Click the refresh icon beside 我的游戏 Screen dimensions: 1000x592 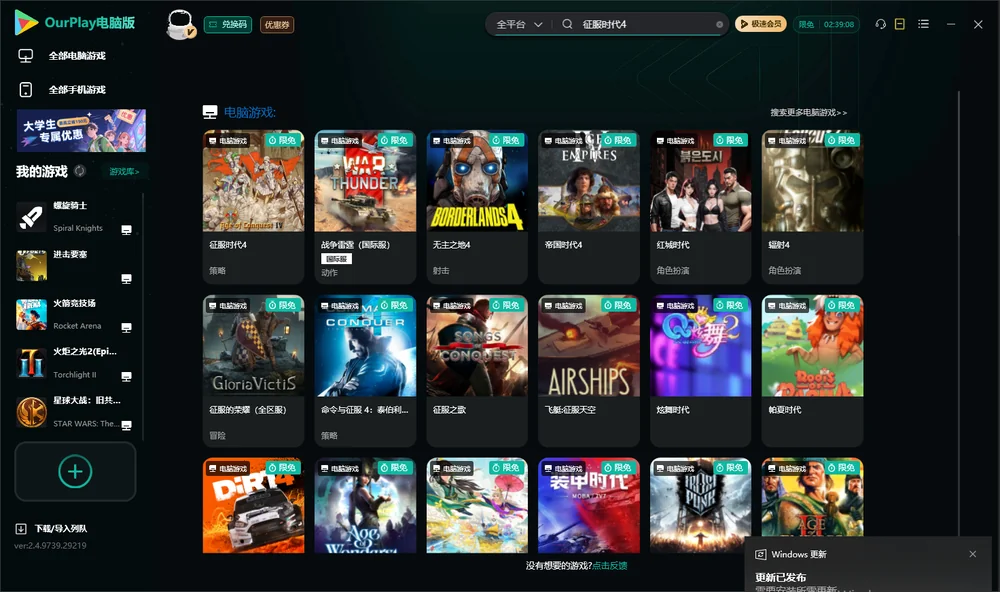click(80, 171)
